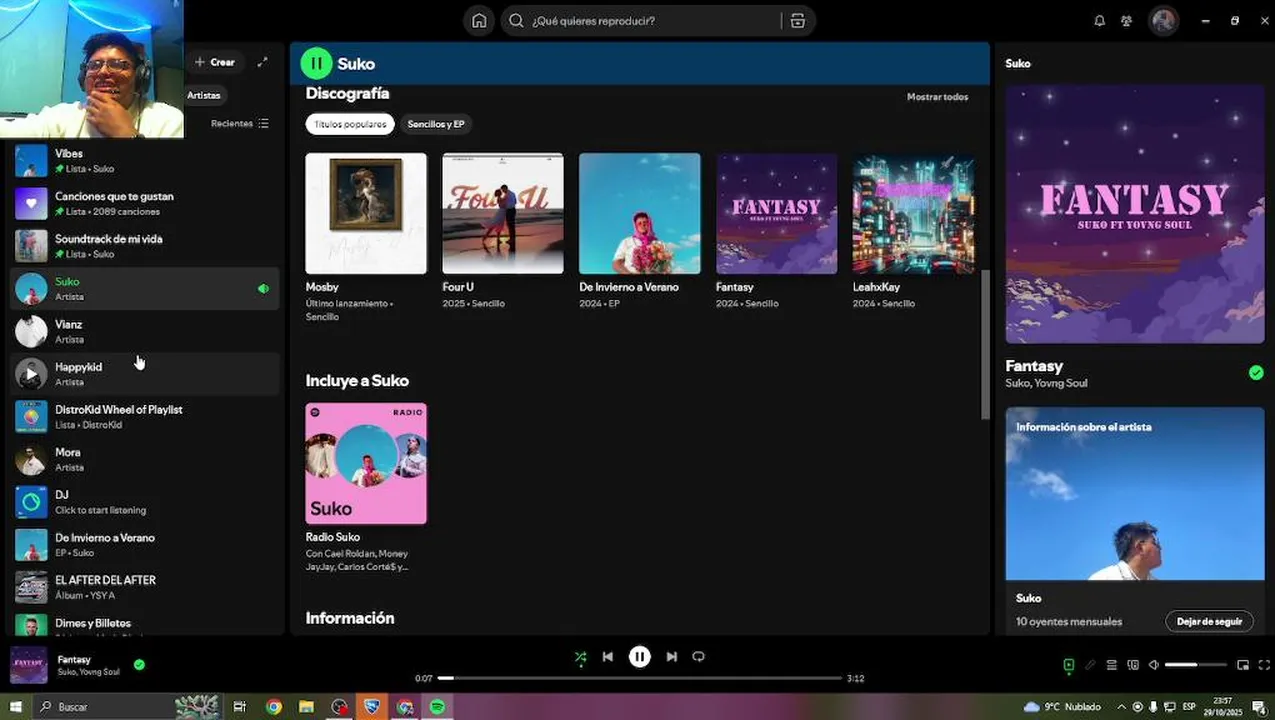Screen dimensions: 1275x720
Task: Seek in the song progress bar
Action: click(x=640, y=678)
